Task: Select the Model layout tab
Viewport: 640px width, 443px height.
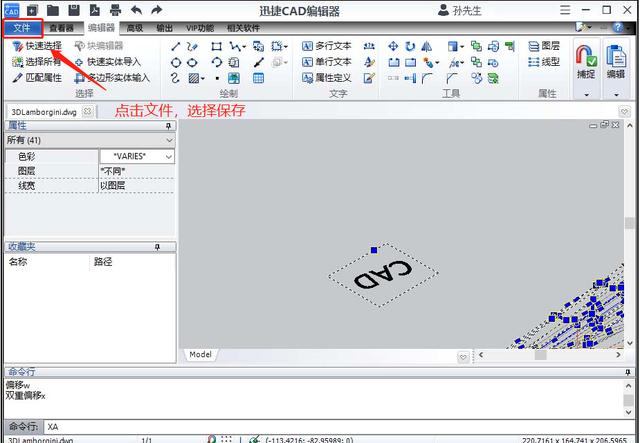Action: [x=200, y=354]
